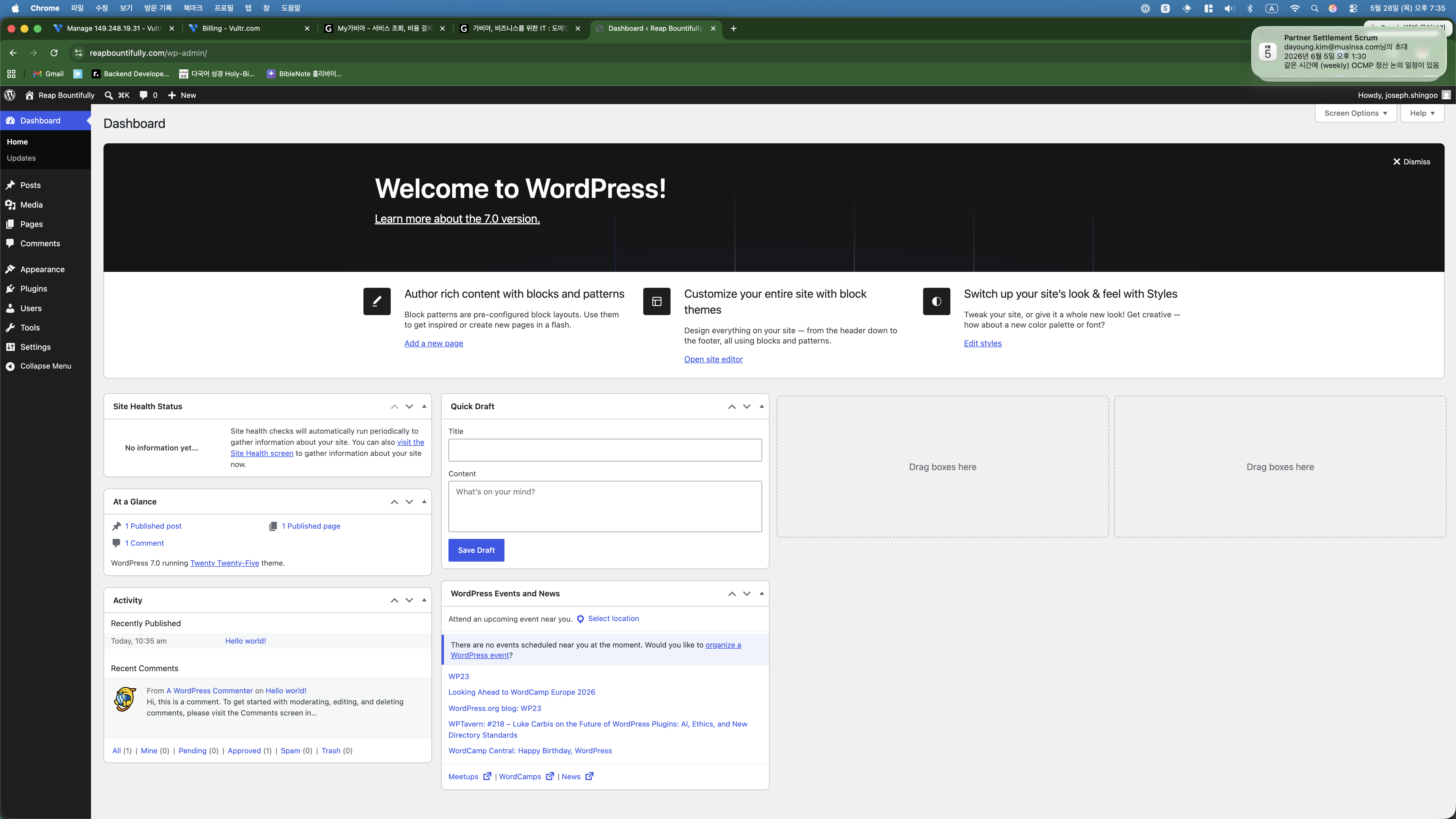This screenshot has width=1456, height=819.
Task: Switch to My가비아 browser tab
Action: [384, 28]
